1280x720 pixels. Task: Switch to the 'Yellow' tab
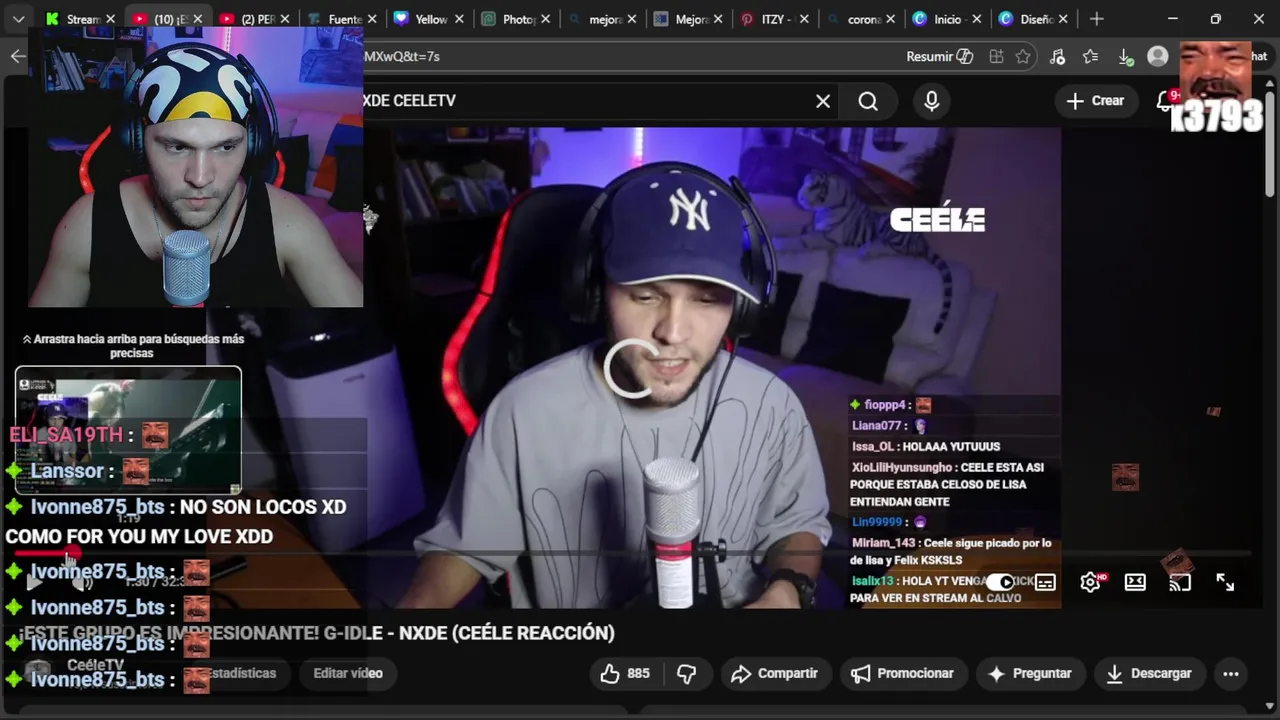pos(422,19)
